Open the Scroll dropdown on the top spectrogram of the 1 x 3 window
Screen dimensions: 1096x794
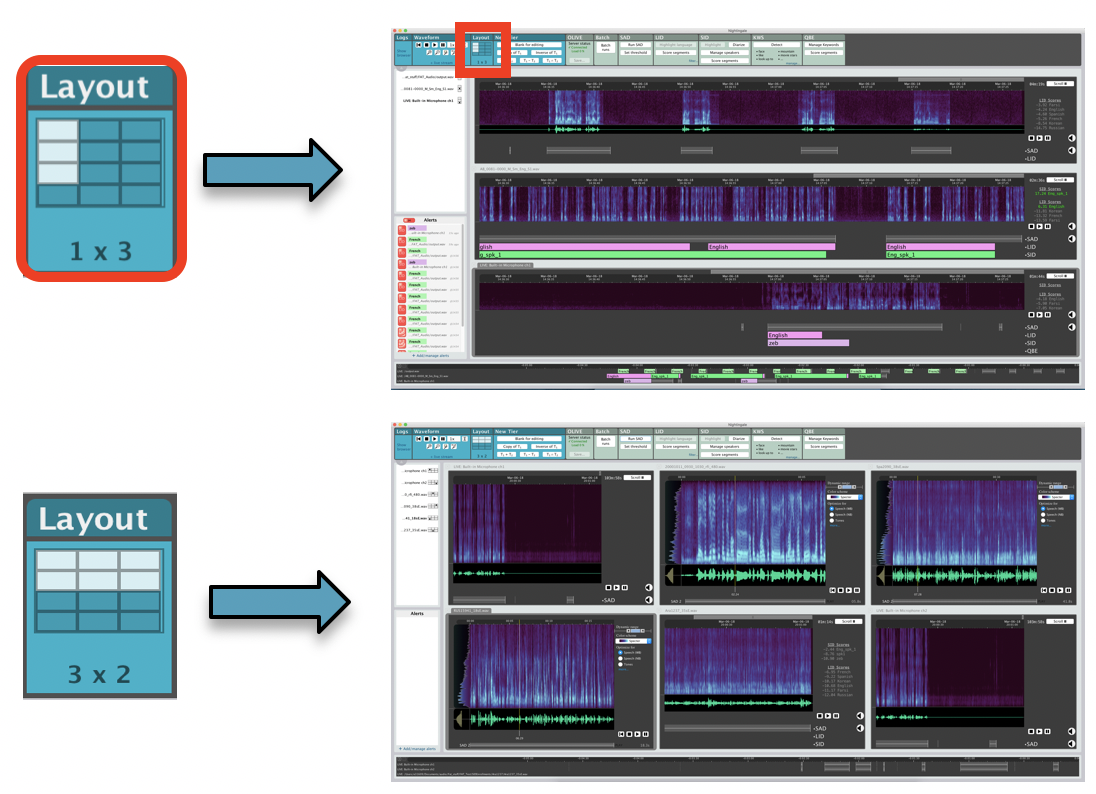(1060, 84)
